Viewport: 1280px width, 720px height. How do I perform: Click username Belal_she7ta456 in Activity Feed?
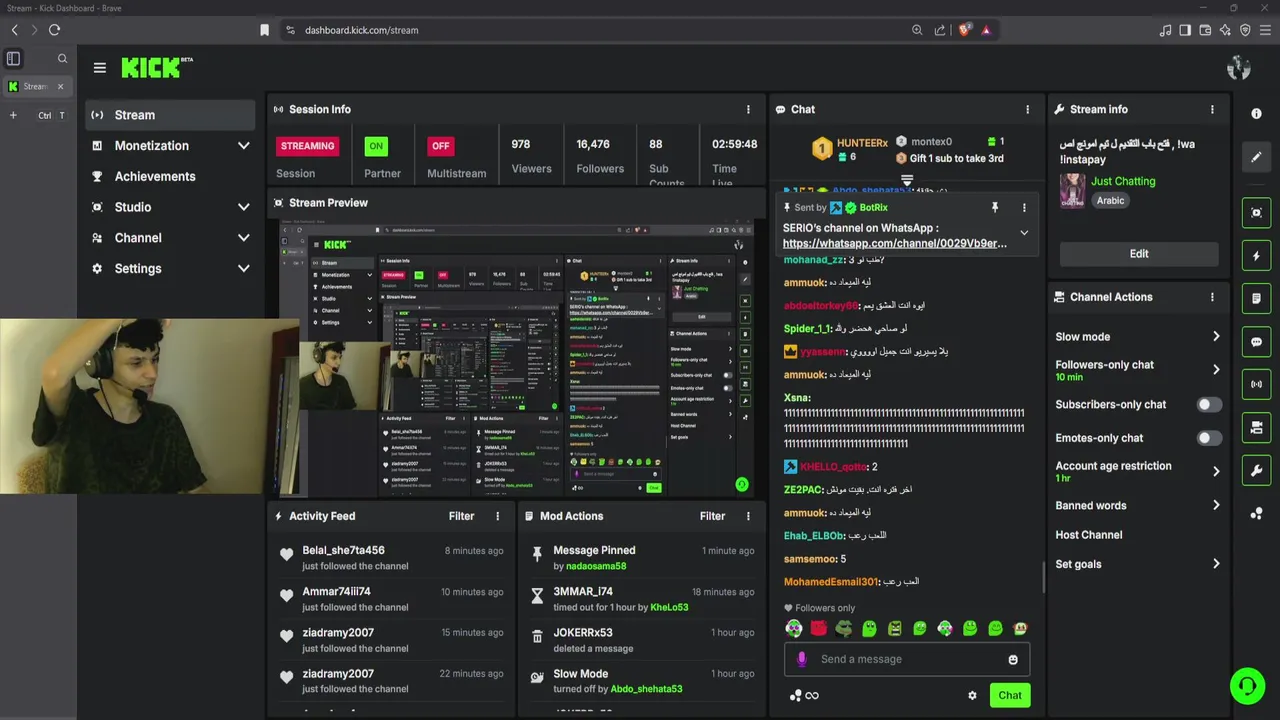point(343,550)
